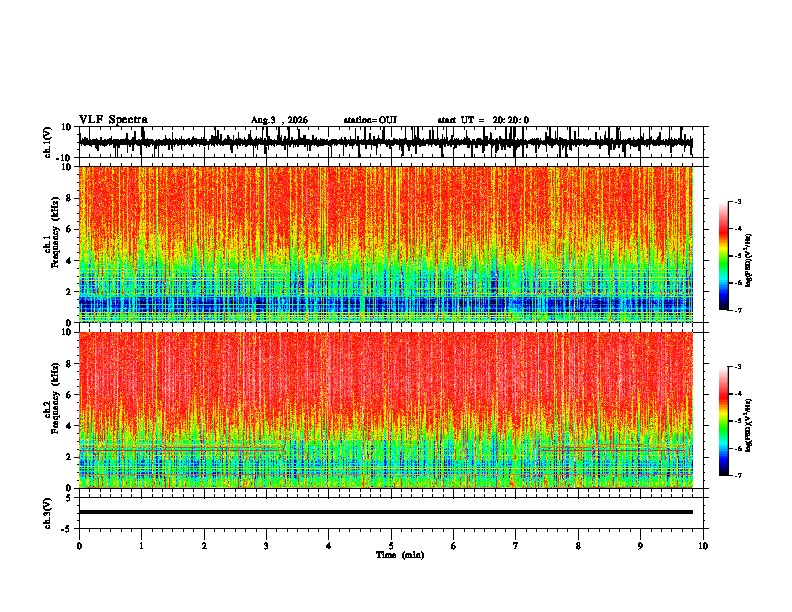The image size is (792, 612).
Task: Click the "-3" tick on ch.2 colorbar
Action: (738, 367)
